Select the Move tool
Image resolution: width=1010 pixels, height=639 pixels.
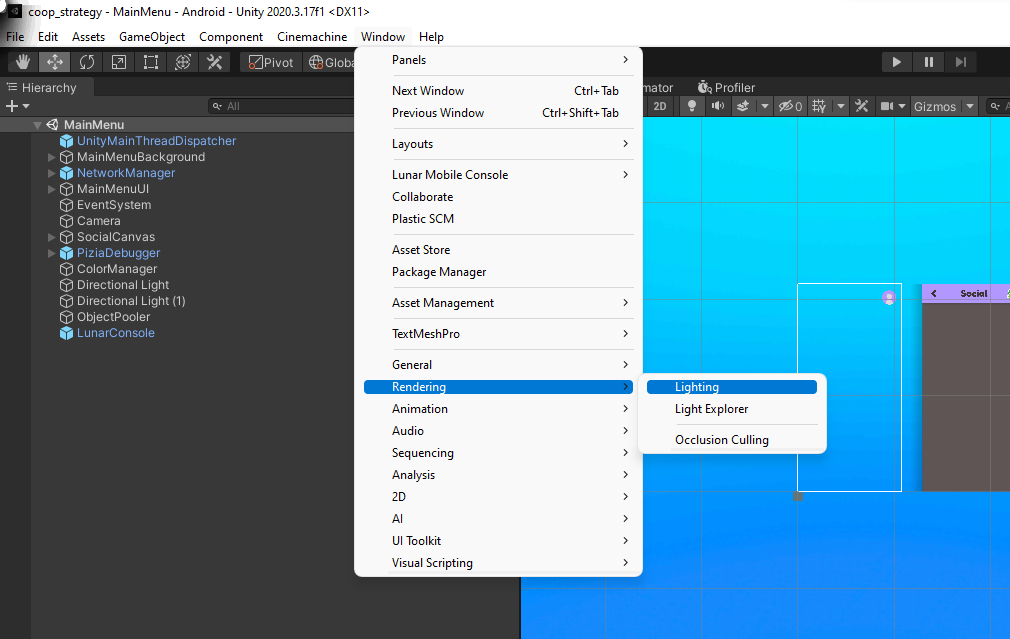tap(54, 62)
